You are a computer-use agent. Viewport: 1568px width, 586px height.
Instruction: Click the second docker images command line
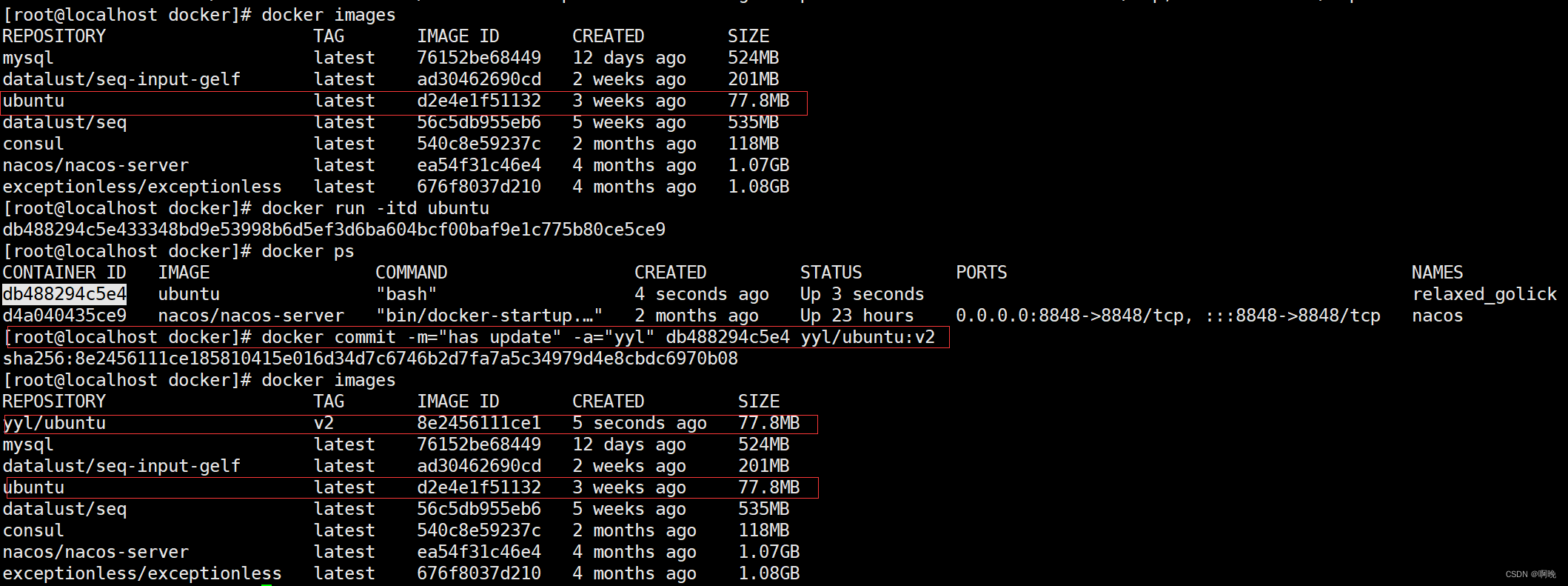tap(328, 380)
